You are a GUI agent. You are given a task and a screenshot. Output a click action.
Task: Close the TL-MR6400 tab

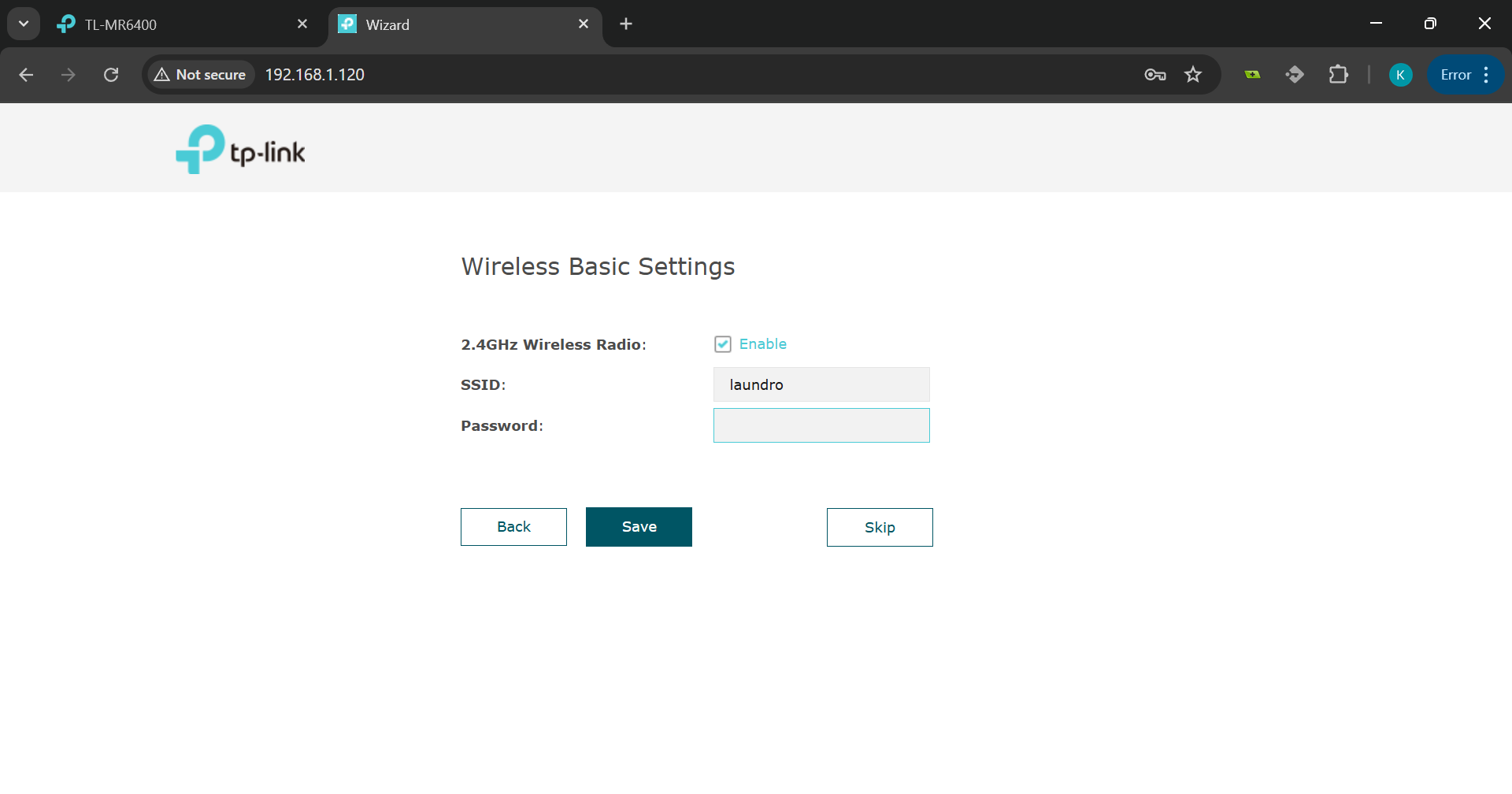(x=302, y=24)
